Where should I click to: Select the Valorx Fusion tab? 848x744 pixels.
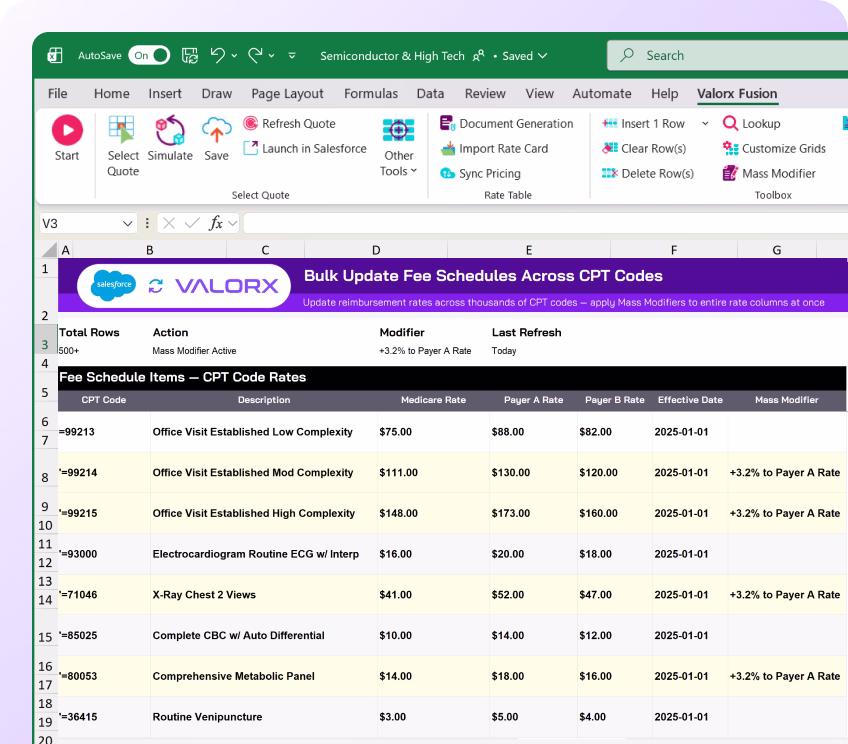[x=737, y=94]
